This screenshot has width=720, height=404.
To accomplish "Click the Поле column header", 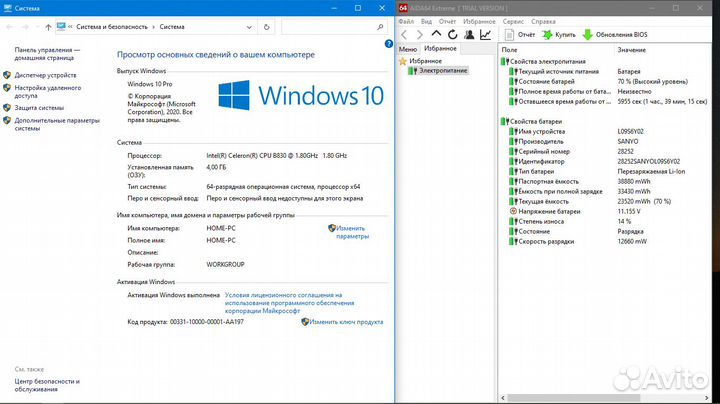I will tap(510, 49).
